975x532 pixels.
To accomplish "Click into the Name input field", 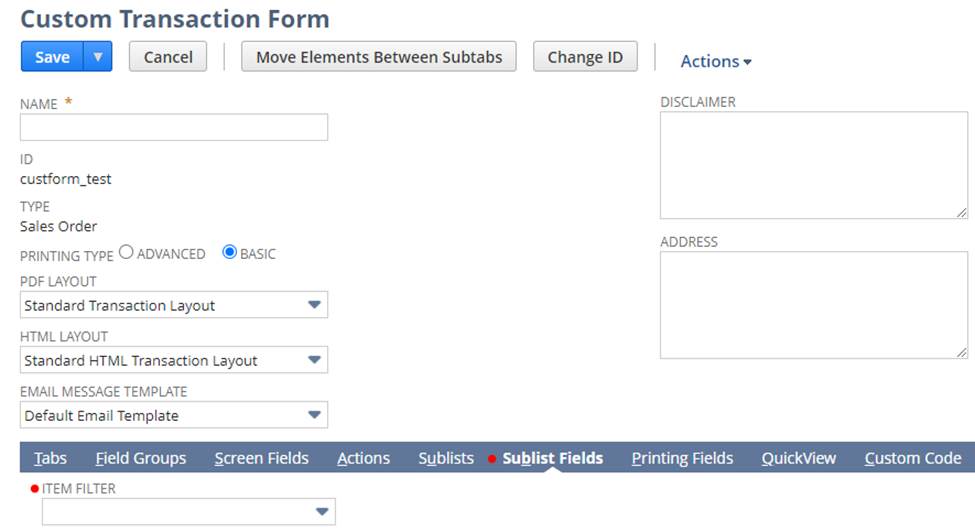I will (x=174, y=127).
